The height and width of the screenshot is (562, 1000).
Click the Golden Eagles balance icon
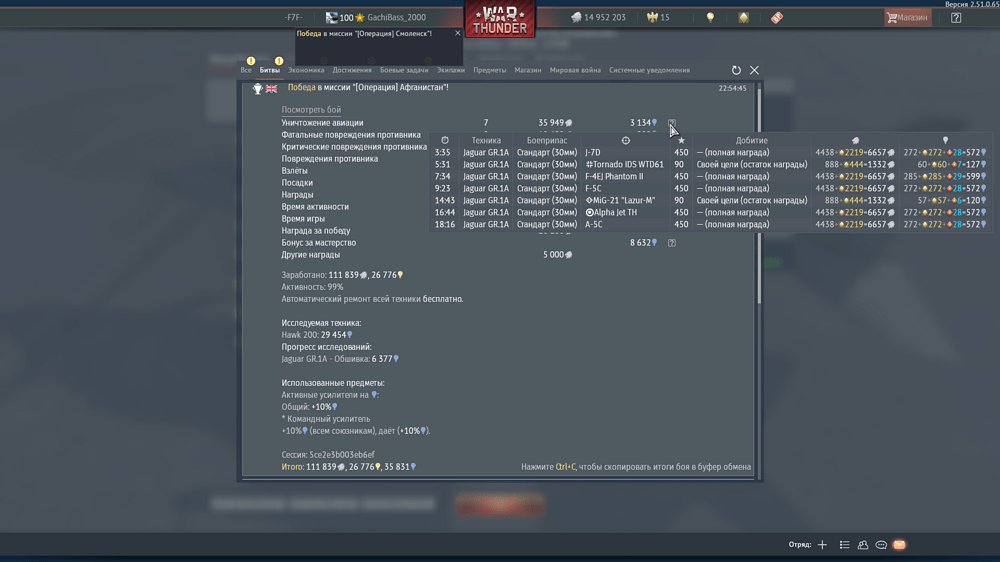click(x=653, y=18)
